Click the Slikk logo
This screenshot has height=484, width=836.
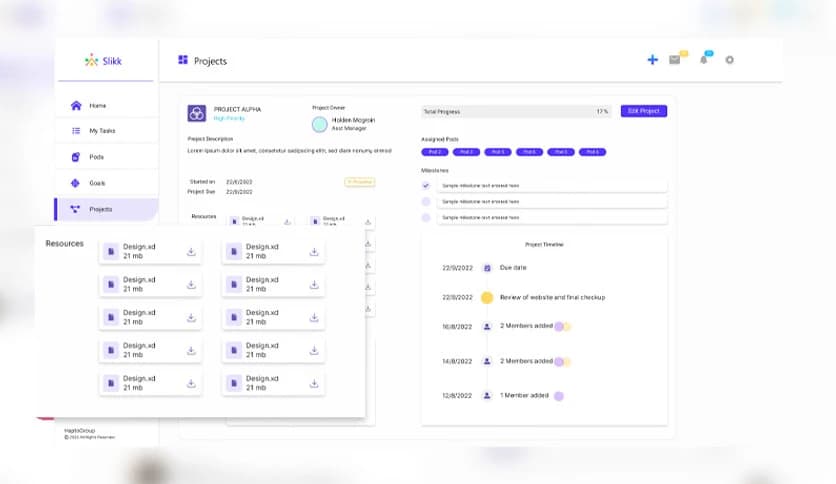click(103, 61)
